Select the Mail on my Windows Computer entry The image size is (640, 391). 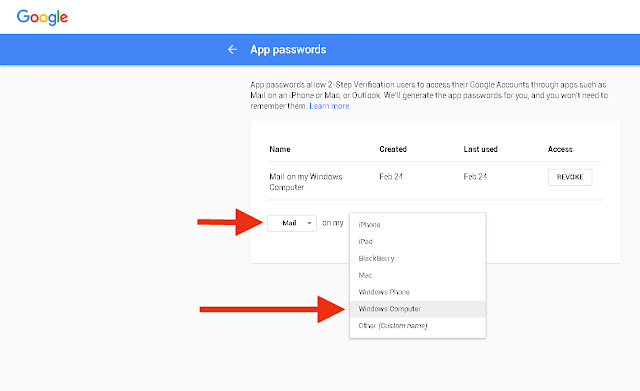pos(306,182)
